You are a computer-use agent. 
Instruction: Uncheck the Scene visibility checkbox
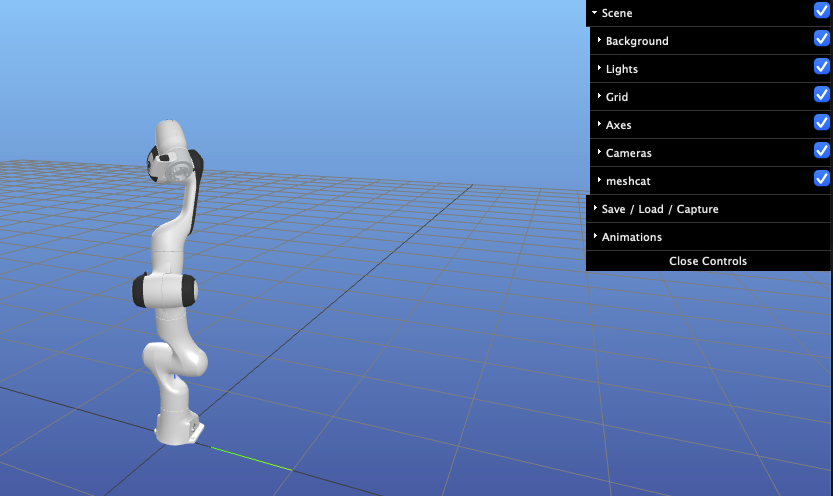(822, 11)
